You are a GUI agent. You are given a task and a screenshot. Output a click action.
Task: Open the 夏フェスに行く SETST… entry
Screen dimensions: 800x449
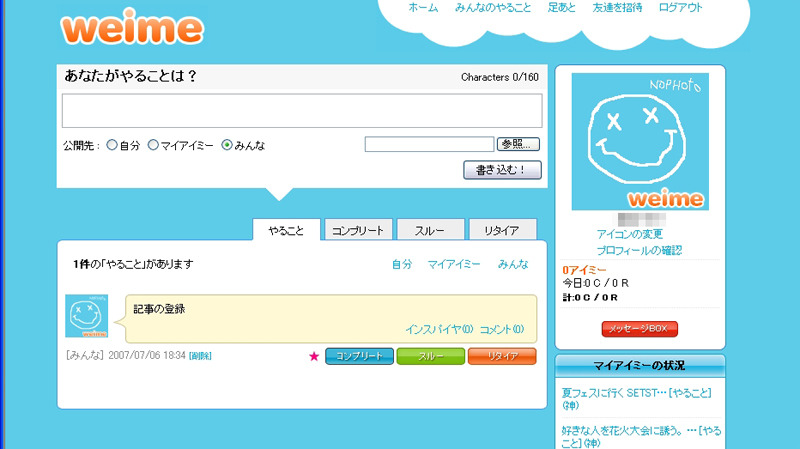(637, 399)
